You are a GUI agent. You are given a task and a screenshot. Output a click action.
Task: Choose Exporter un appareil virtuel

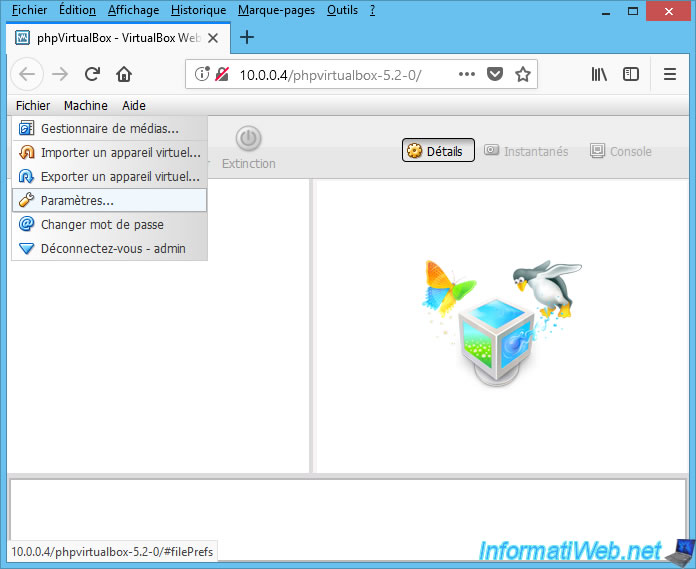pyautogui.click(x=110, y=177)
